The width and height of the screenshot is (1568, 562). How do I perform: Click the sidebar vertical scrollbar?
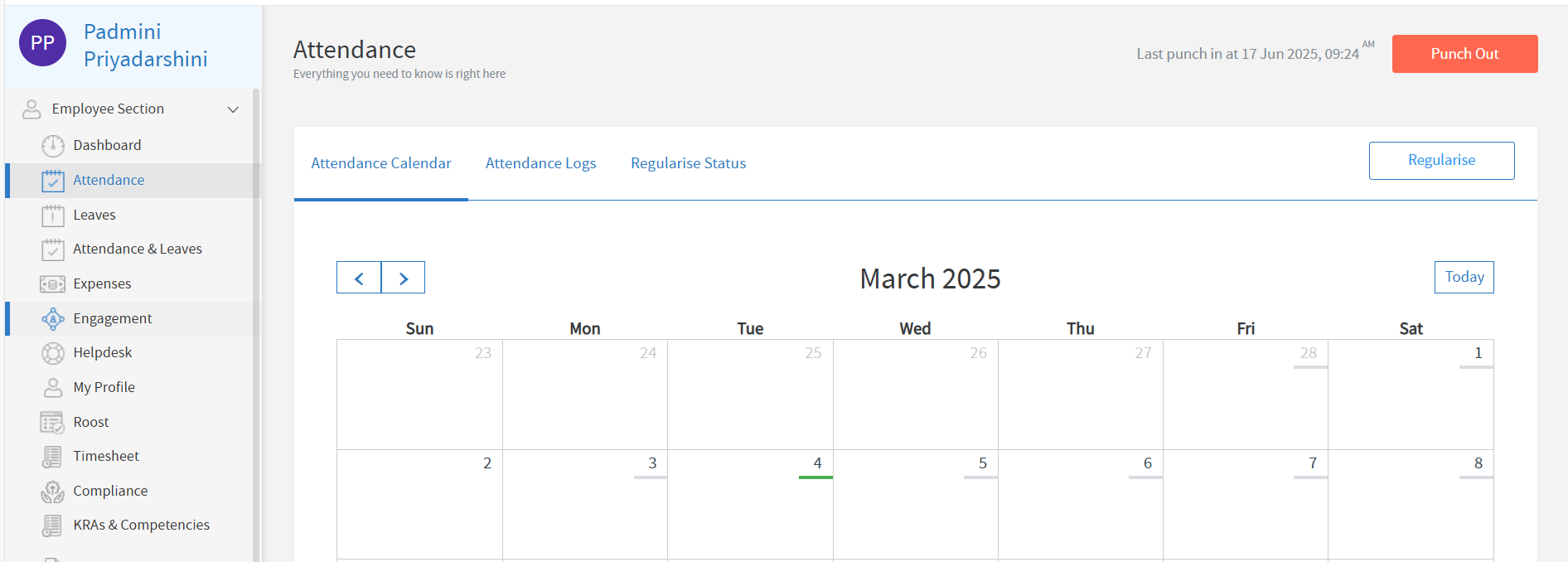click(x=256, y=323)
